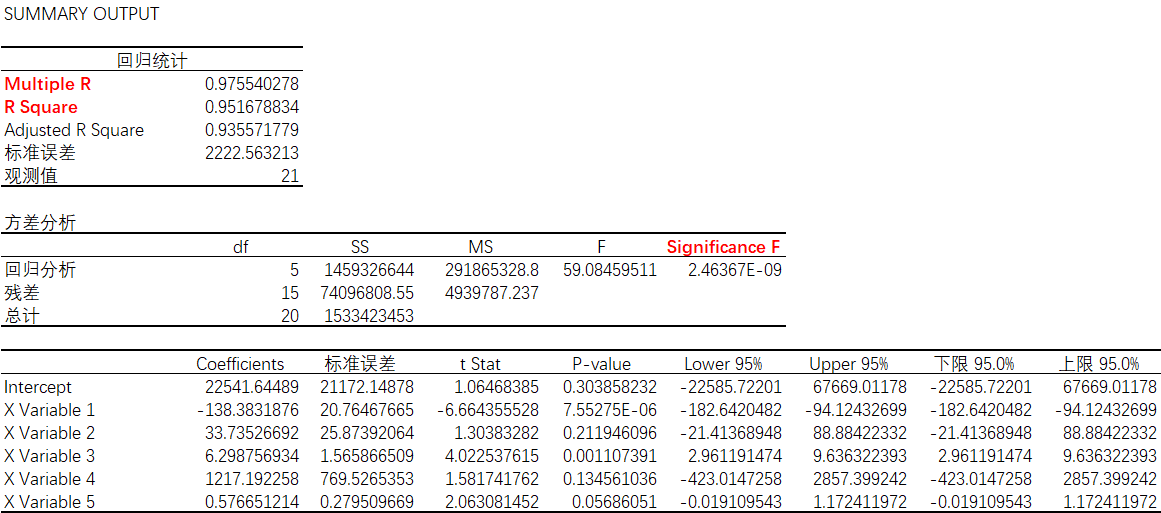The height and width of the screenshot is (513, 1161).
Task: Select residual SS 74096808.55
Action: point(366,293)
